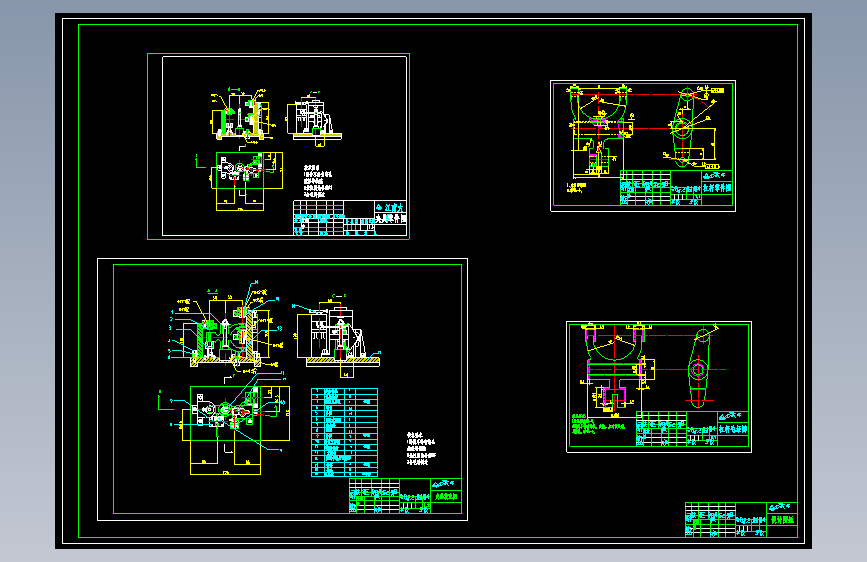
Task: Select title block of yellow-dimensioned fork sheet
Action: (676, 188)
